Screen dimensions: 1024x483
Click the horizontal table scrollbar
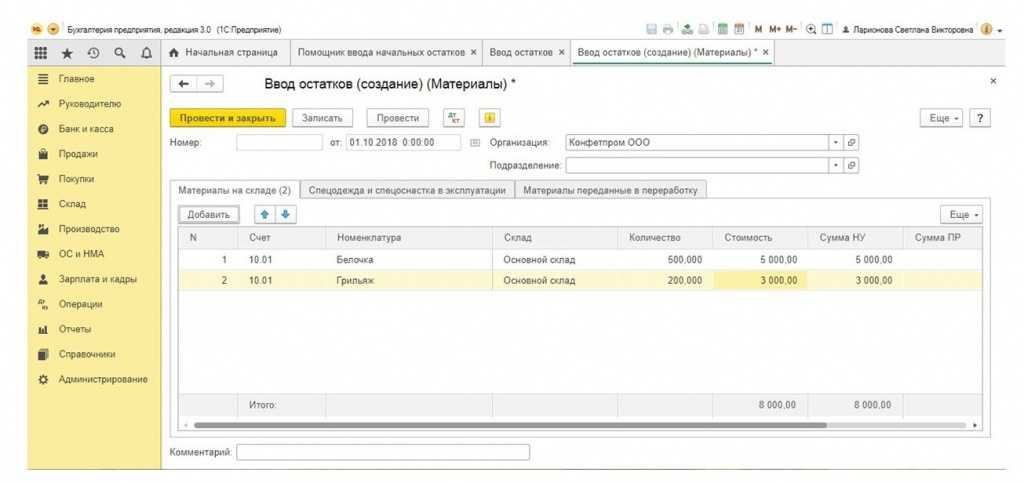click(x=510, y=425)
